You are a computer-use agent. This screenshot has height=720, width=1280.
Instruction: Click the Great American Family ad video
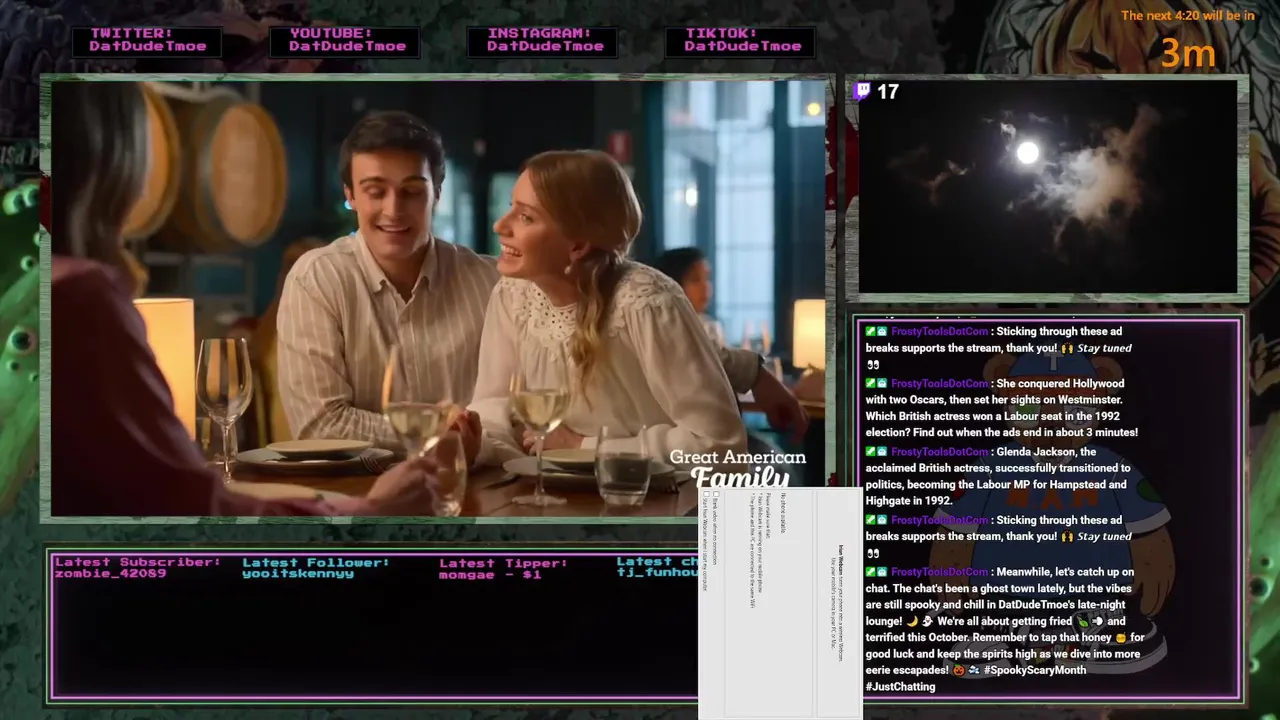tap(440, 298)
